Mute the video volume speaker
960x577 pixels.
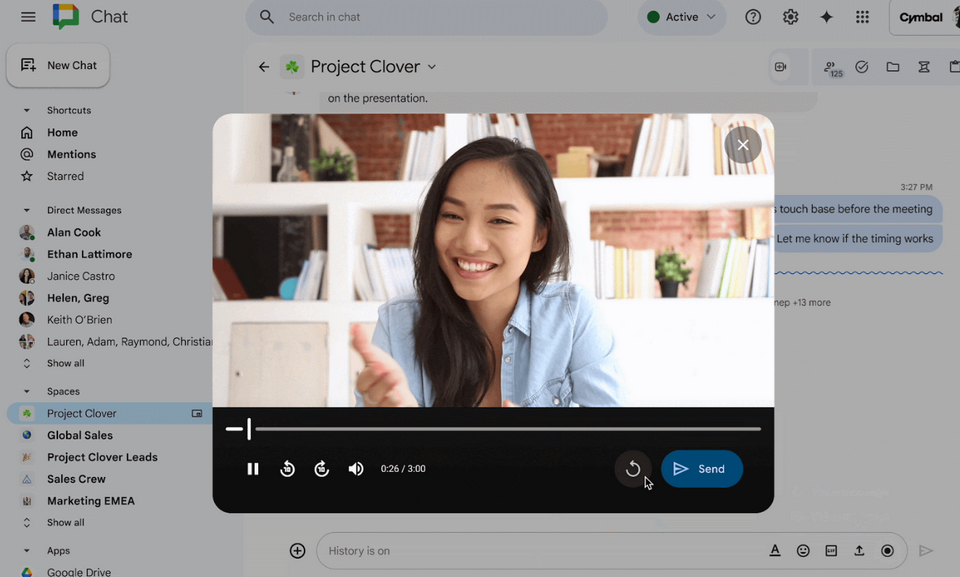point(356,469)
